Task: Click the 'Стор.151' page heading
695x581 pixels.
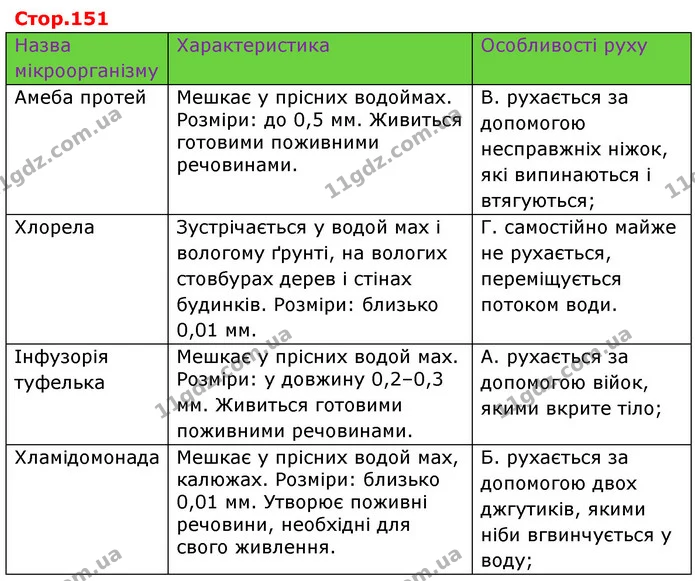Action: [x=61, y=19]
